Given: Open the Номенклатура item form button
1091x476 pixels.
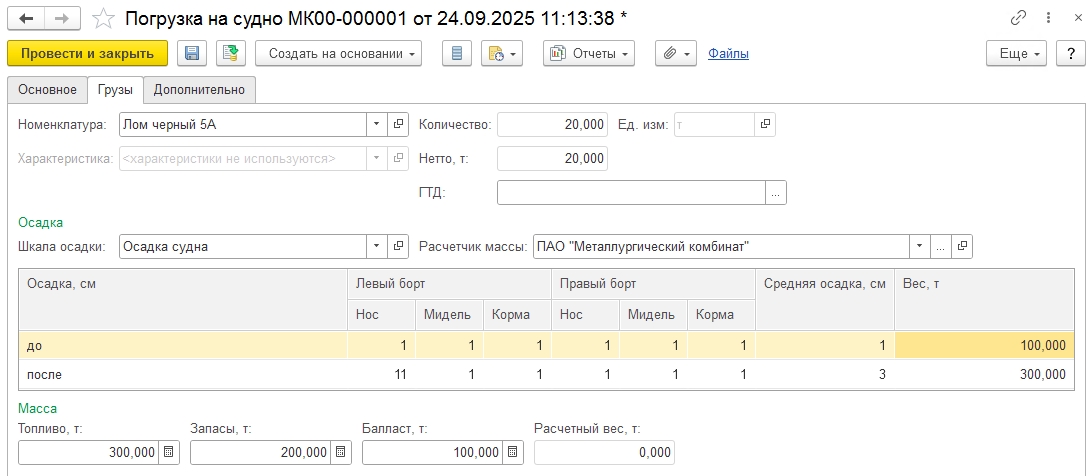Looking at the screenshot, I should click(399, 124).
